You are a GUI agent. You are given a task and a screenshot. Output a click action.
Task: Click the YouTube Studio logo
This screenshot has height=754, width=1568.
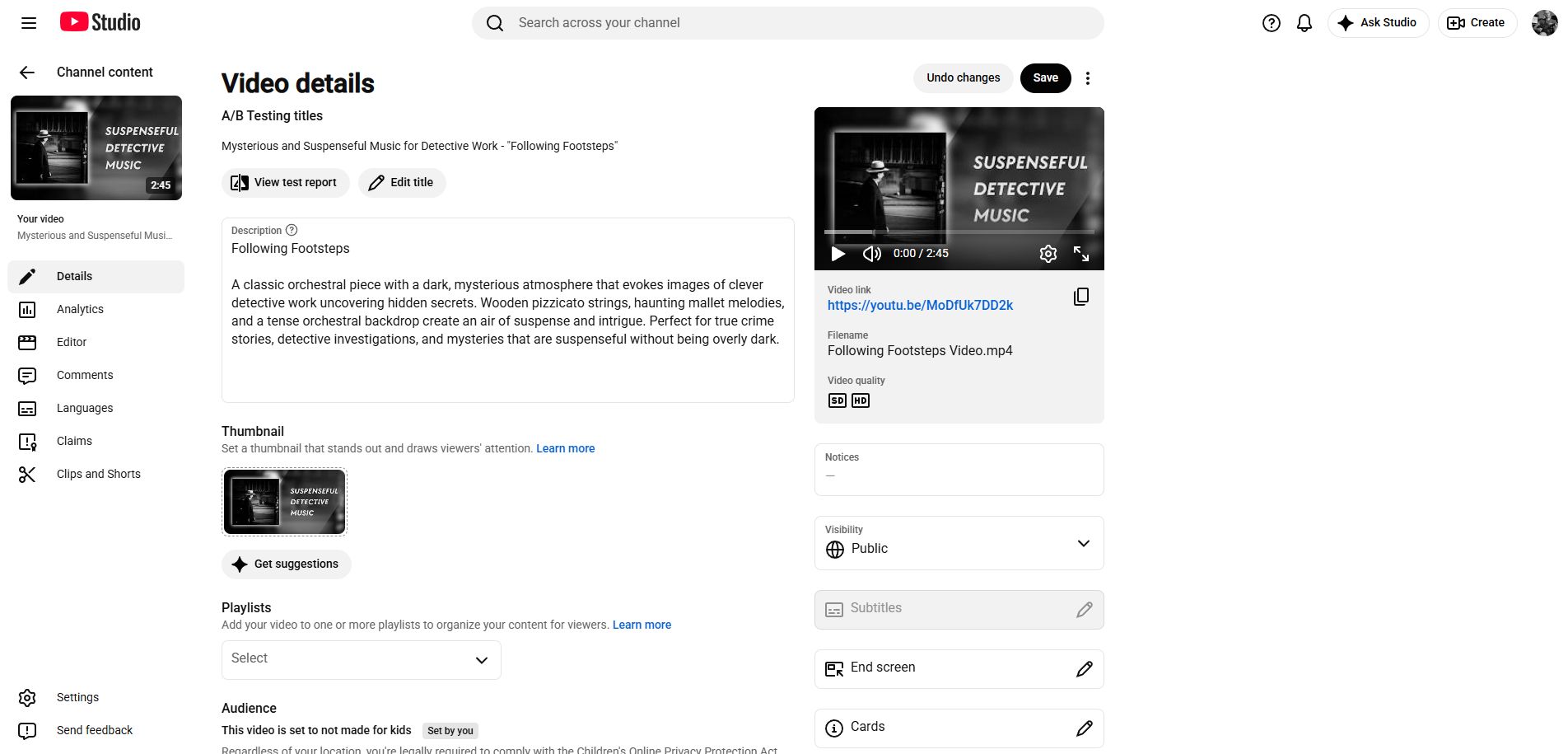(x=100, y=22)
